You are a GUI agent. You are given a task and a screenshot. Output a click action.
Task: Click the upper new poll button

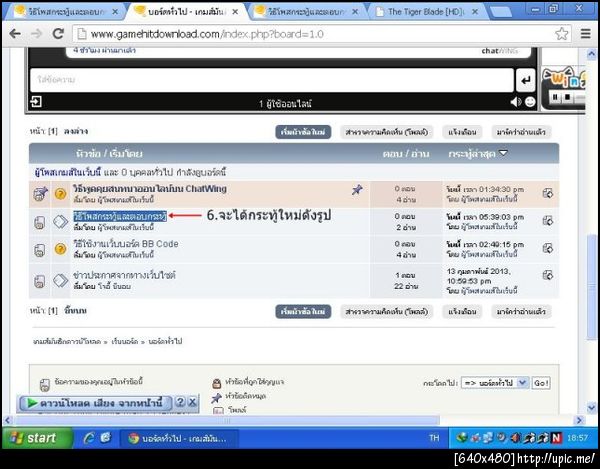[x=386, y=132]
